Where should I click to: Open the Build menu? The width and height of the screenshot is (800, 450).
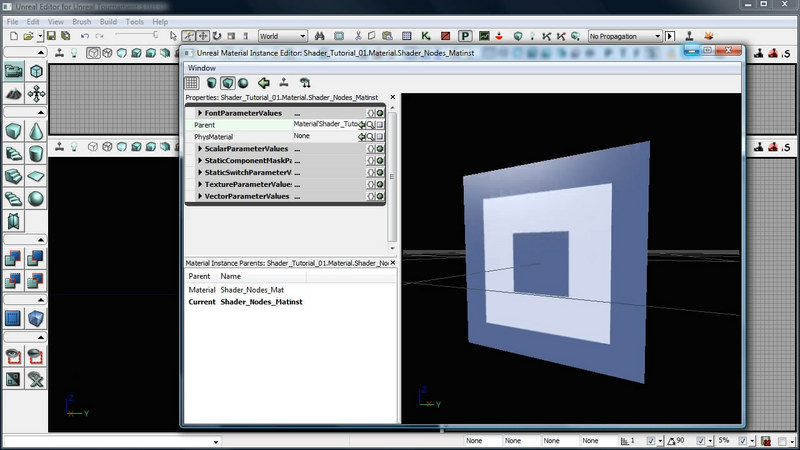coord(107,21)
